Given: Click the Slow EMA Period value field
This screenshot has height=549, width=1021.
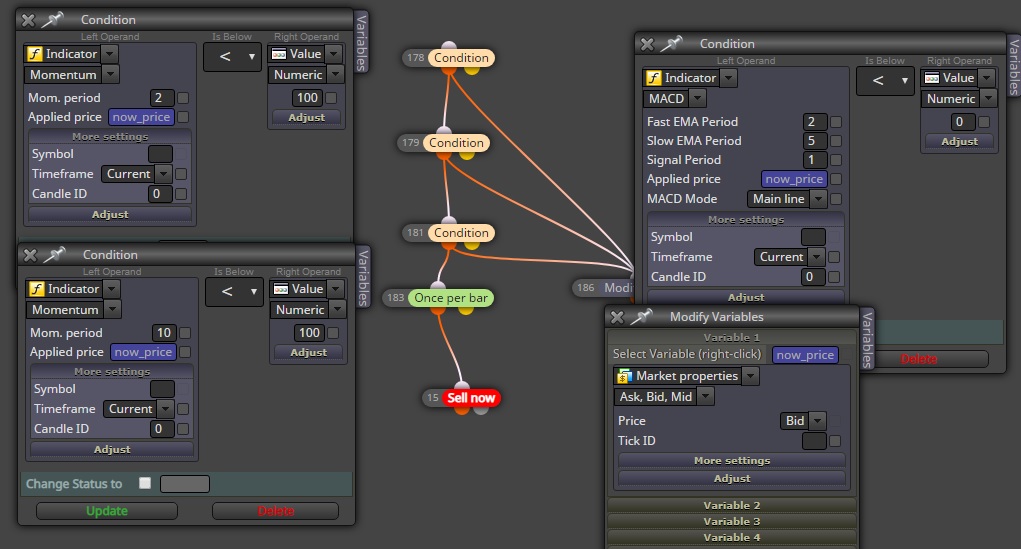Looking at the screenshot, I should 814,141.
